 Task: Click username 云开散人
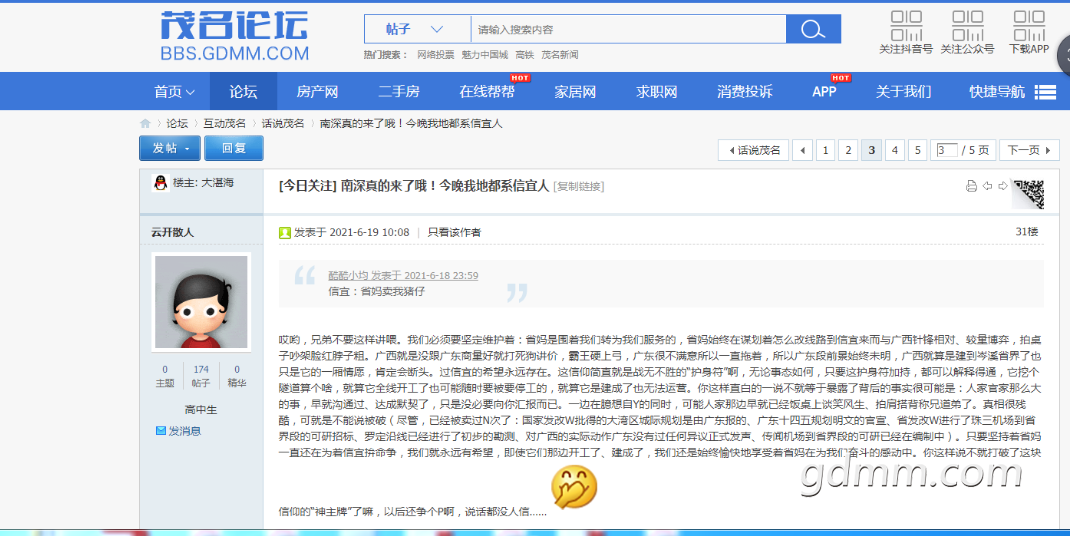pos(173,232)
